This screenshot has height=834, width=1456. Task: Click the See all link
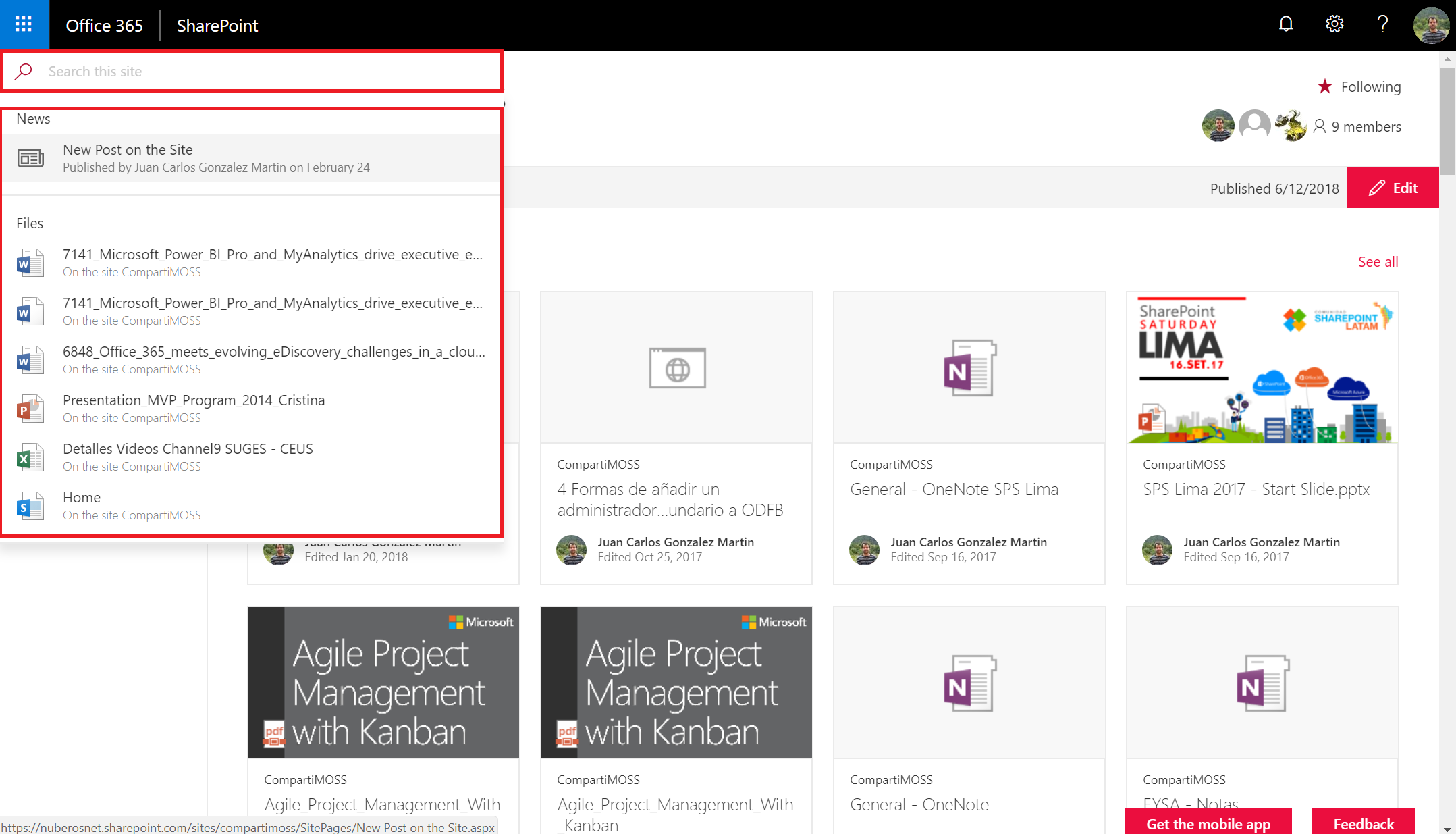coord(1378,261)
